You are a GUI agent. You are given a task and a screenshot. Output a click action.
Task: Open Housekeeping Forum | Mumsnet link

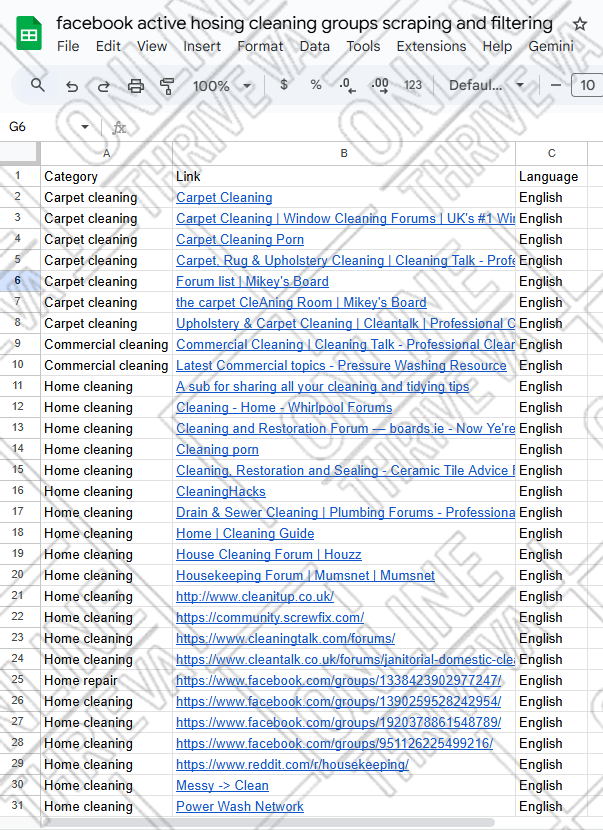click(305, 575)
